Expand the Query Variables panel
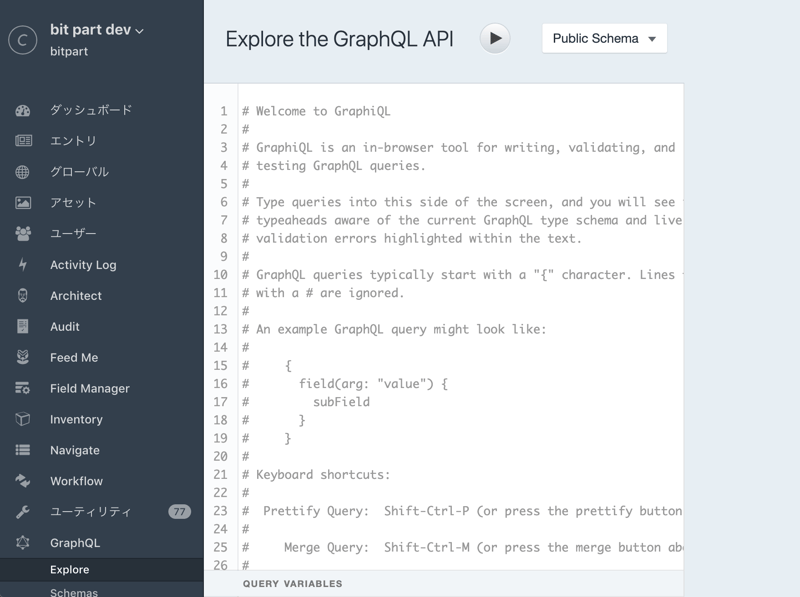 [x=293, y=583]
